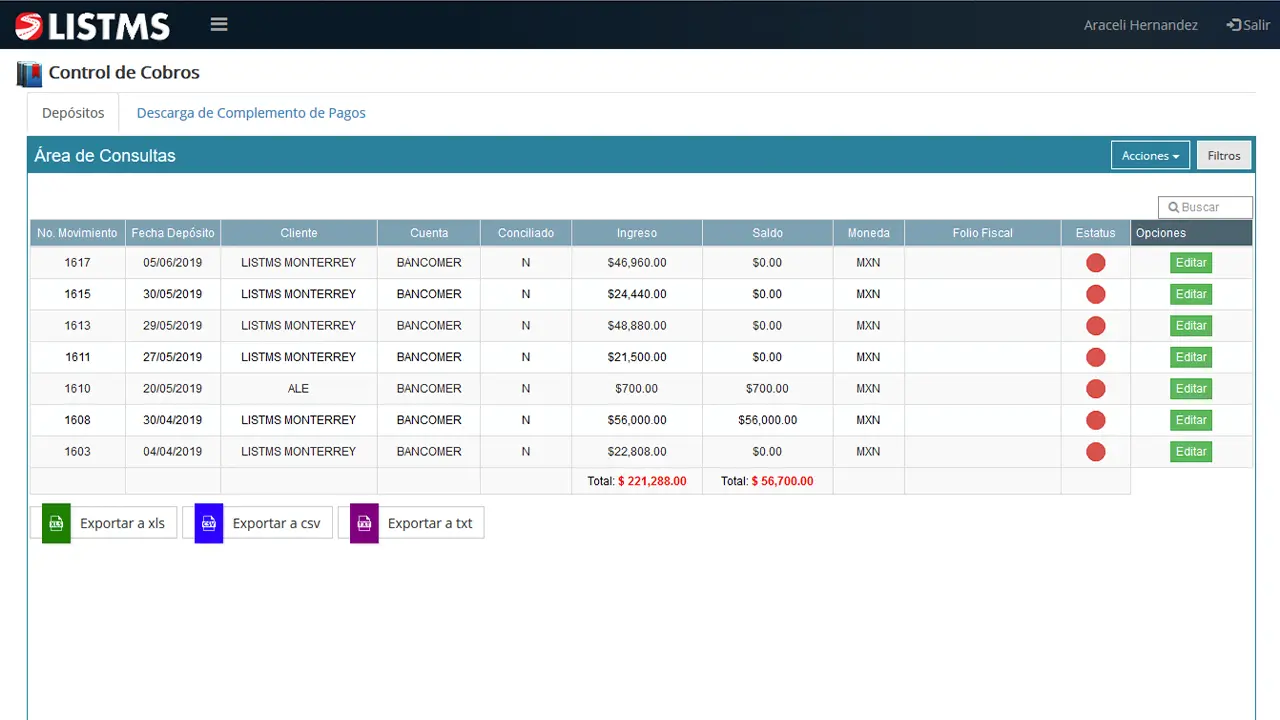Click the Salir logout icon
This screenshot has height=720, width=1280.
pos(1234,25)
